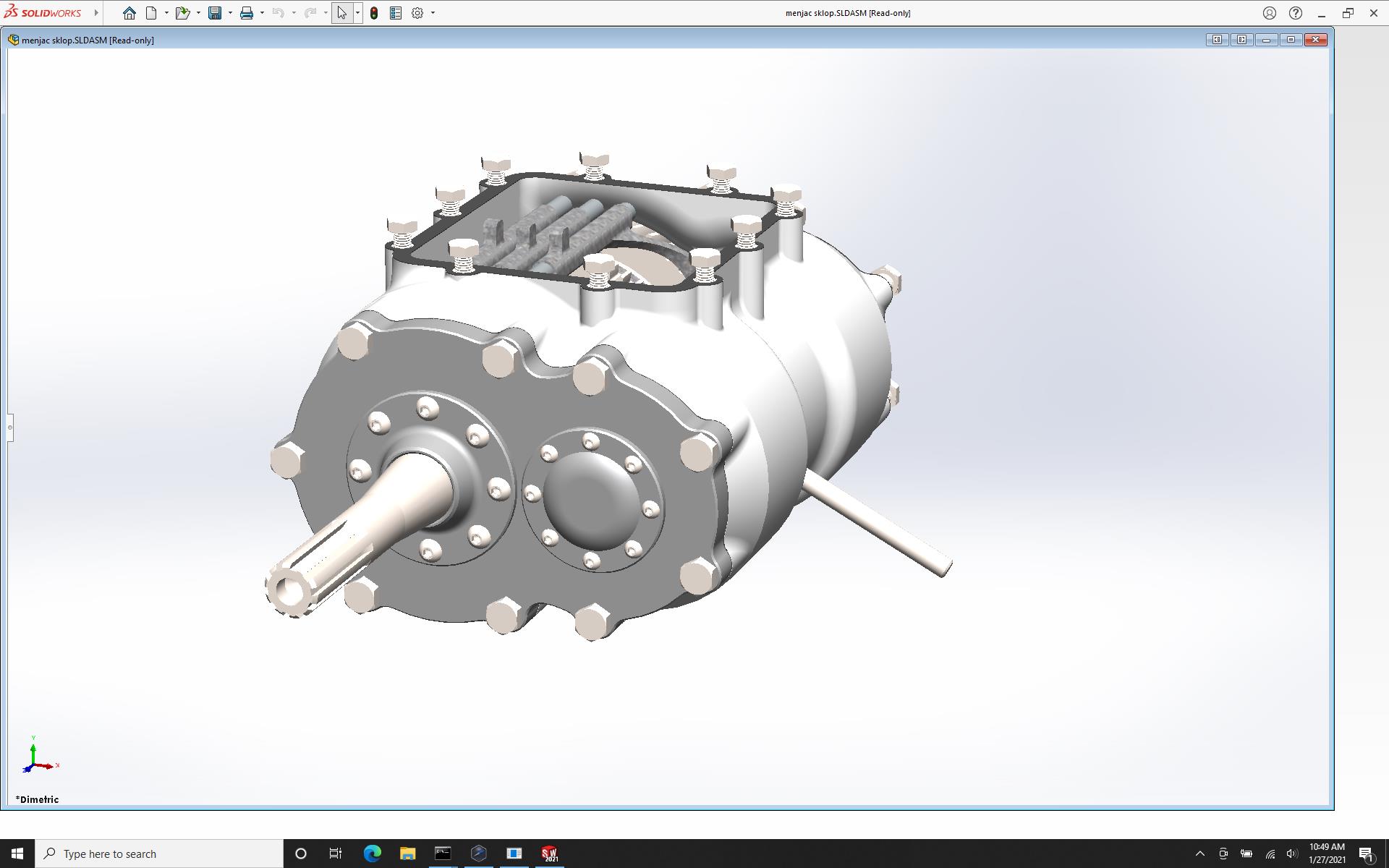This screenshot has width=1389, height=868.
Task: Open Microsoft Edge from the taskbar
Action: 372,854
